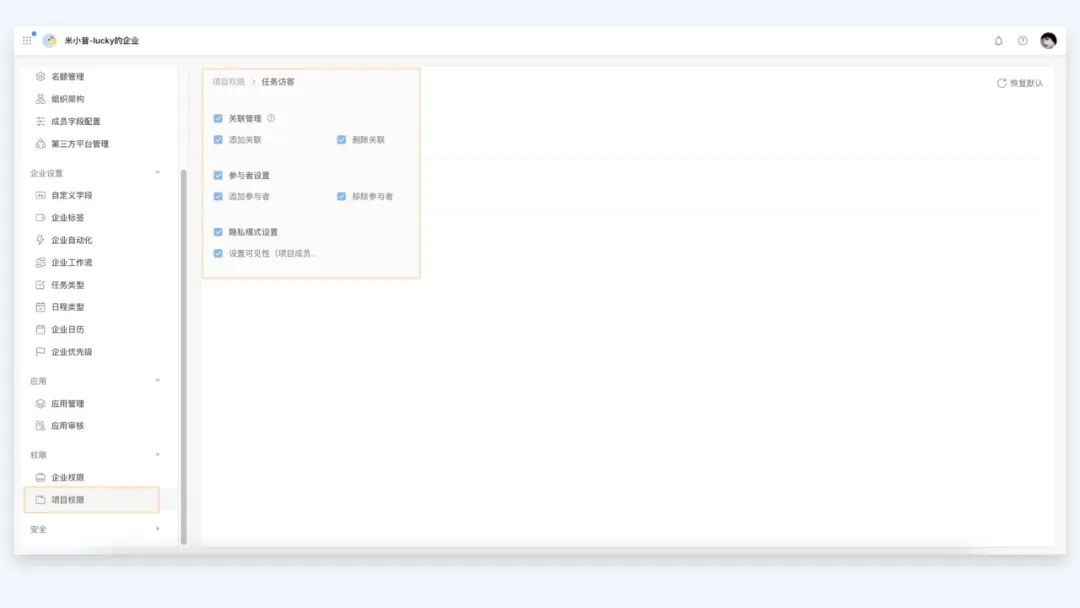Toggle the 添加参与者 checkbox

[218, 196]
